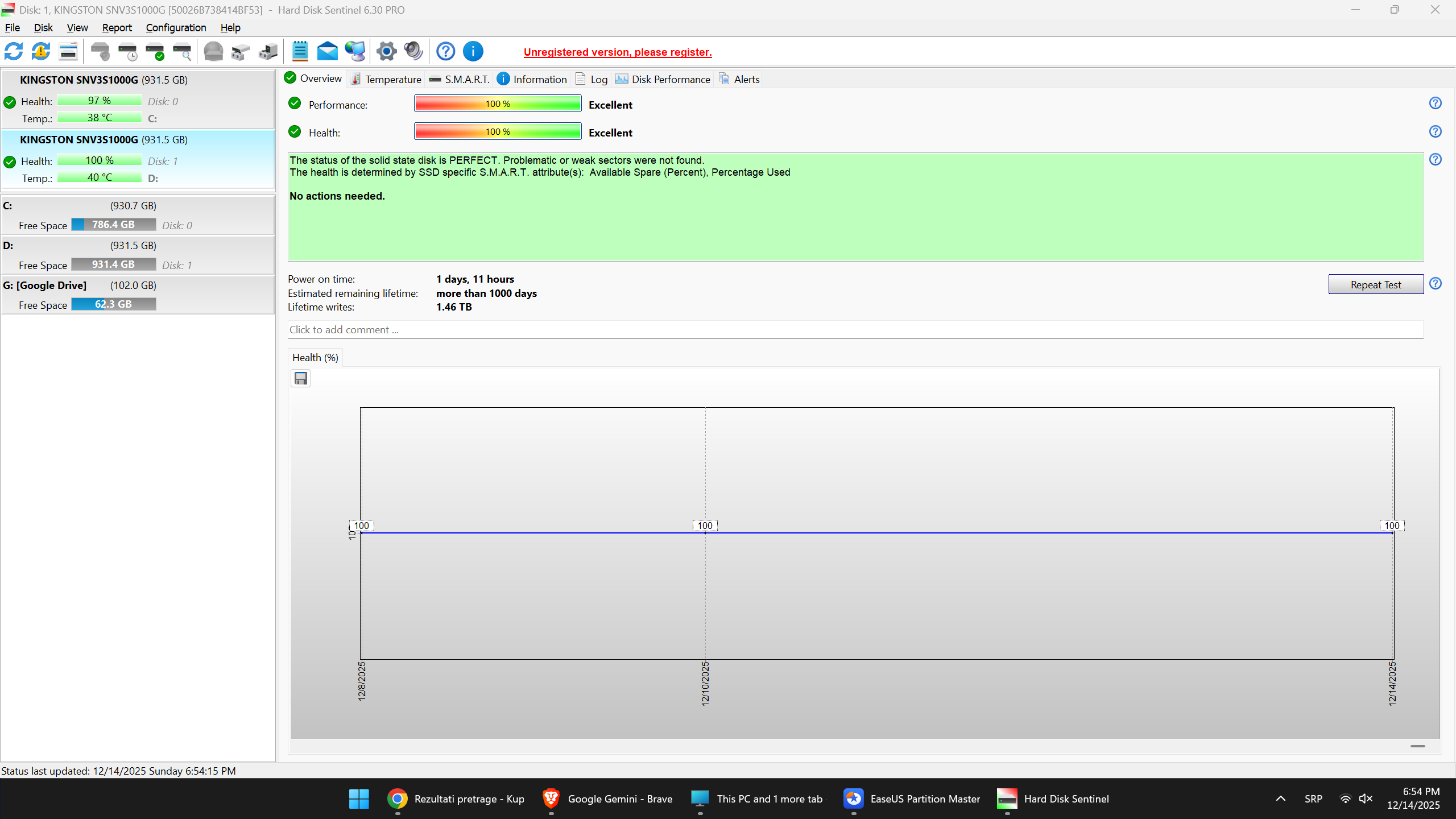This screenshot has height=819, width=1456.
Task: Click the refresh icon with warning triangle
Action: (41, 52)
